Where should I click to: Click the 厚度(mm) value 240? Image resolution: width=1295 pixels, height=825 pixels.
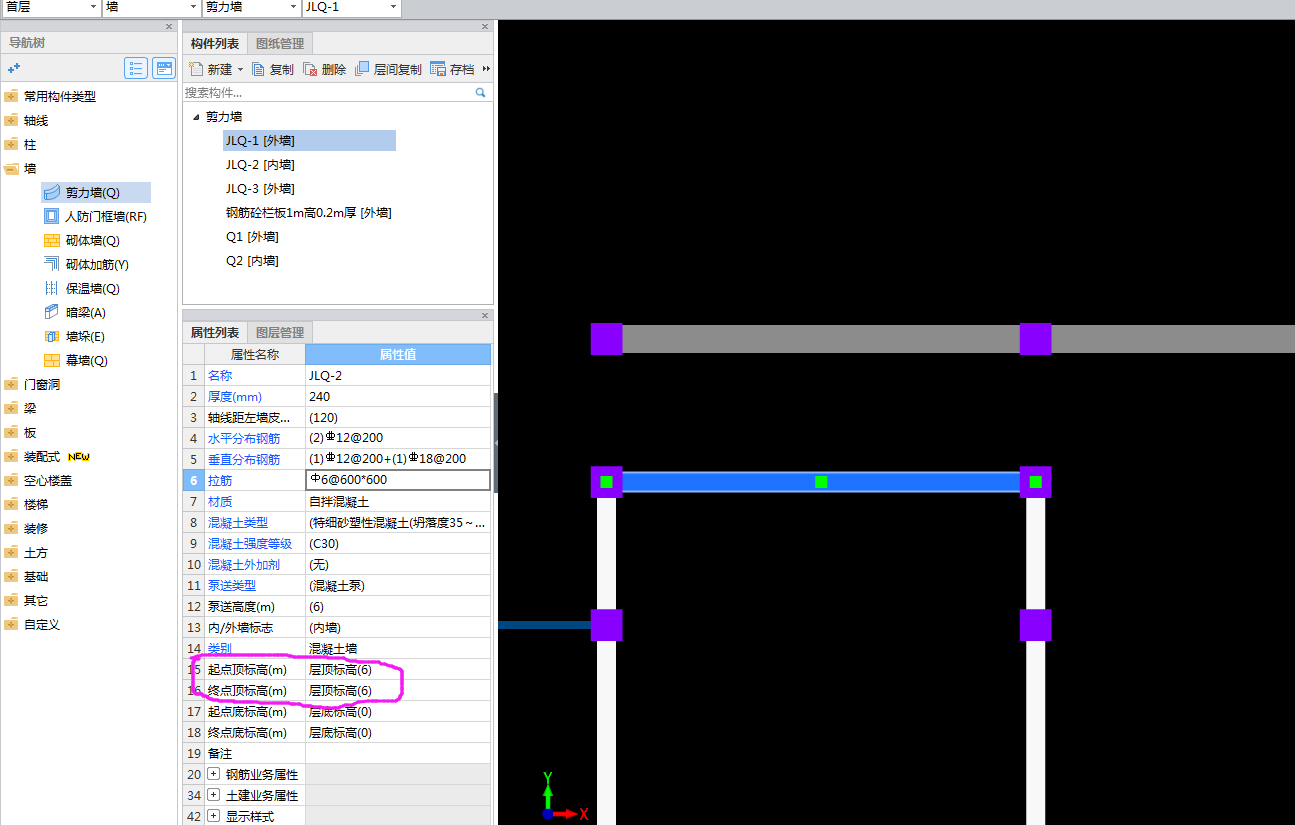coord(398,396)
